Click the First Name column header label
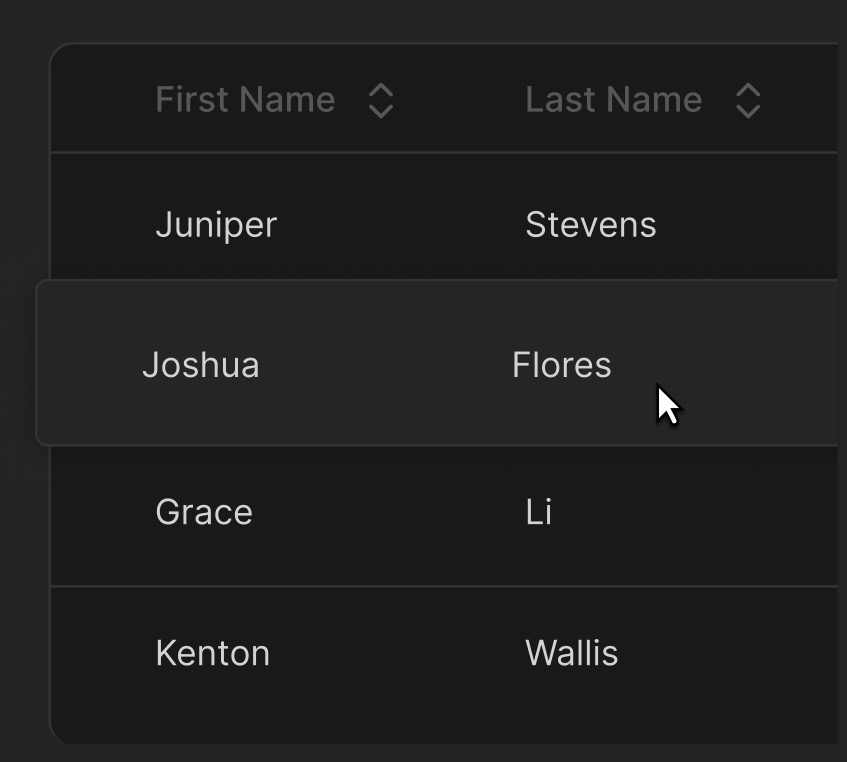This screenshot has width=847, height=762. (245, 100)
